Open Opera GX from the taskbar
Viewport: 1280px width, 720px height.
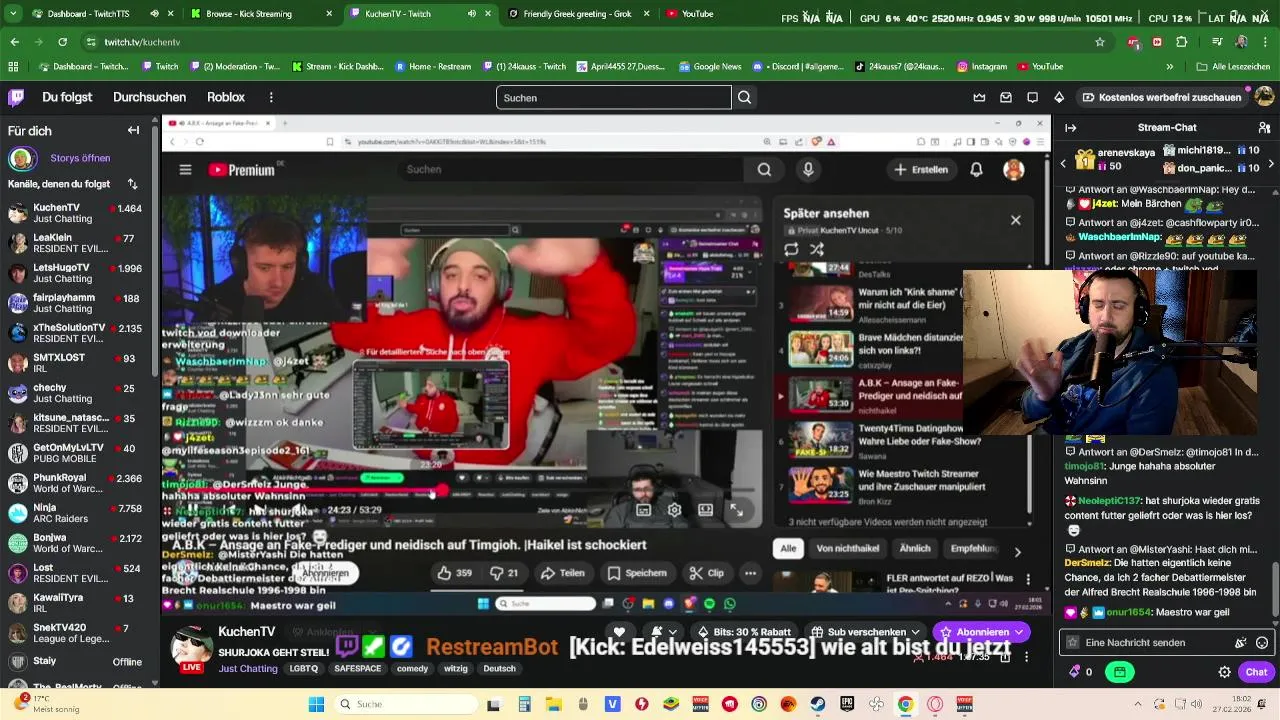click(x=935, y=704)
